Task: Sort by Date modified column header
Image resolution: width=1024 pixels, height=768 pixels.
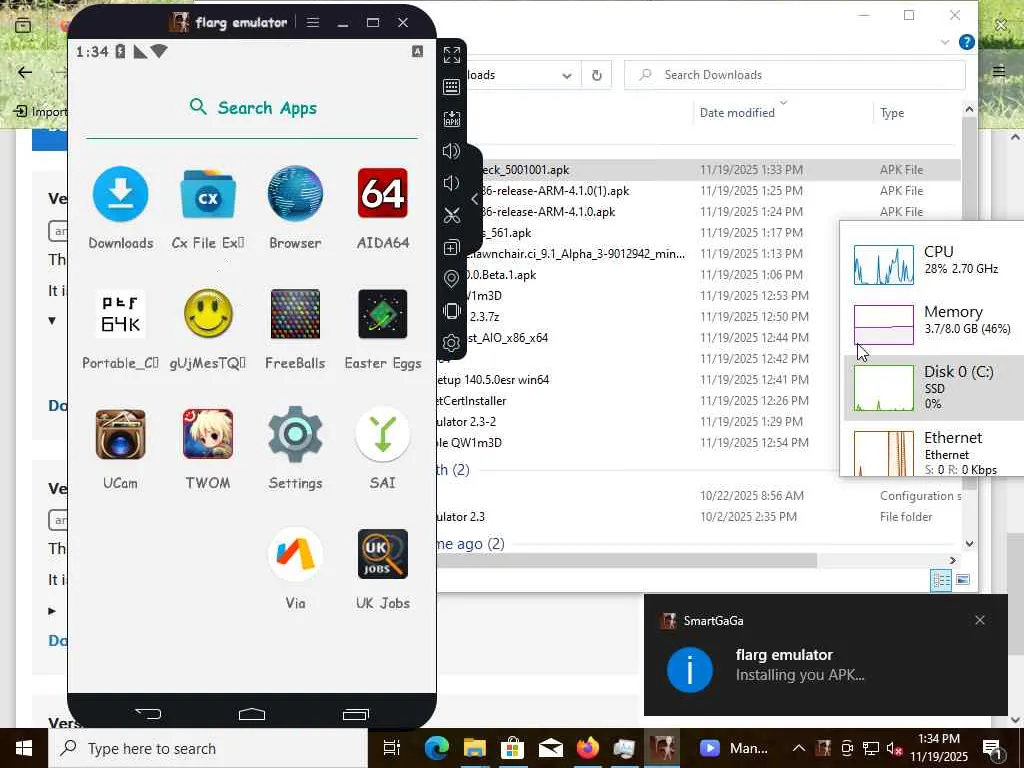Action: pyautogui.click(x=737, y=112)
